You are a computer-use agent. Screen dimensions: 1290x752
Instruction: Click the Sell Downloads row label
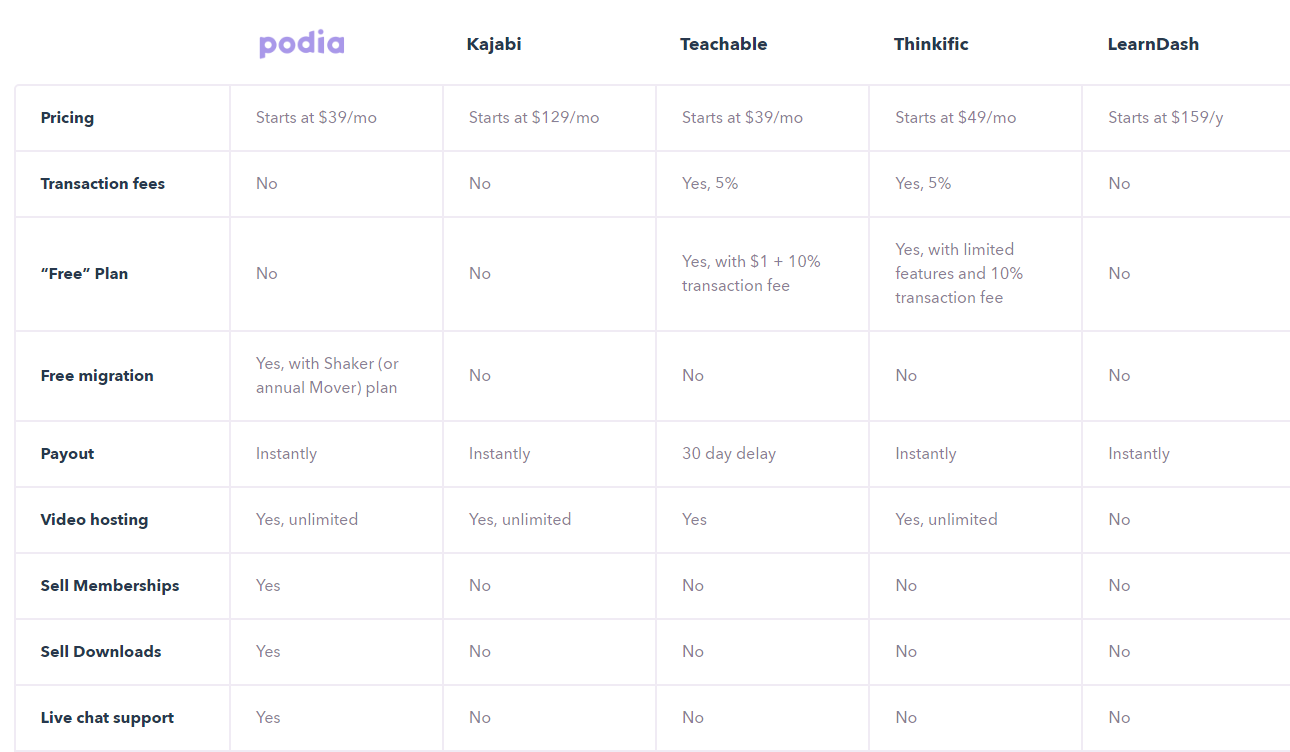tap(101, 652)
